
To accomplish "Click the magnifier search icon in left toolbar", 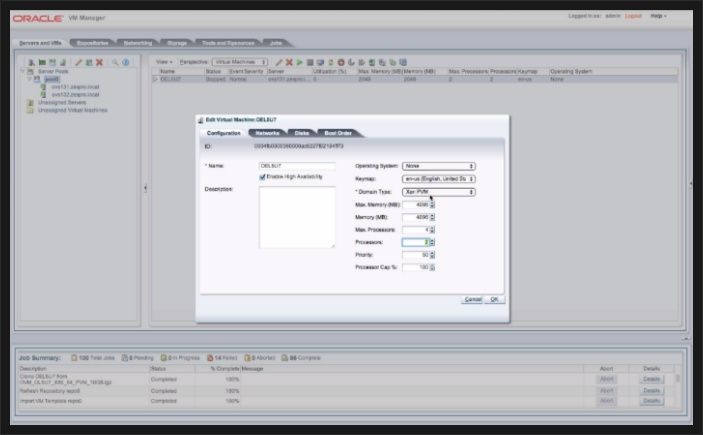I will tap(115, 62).
